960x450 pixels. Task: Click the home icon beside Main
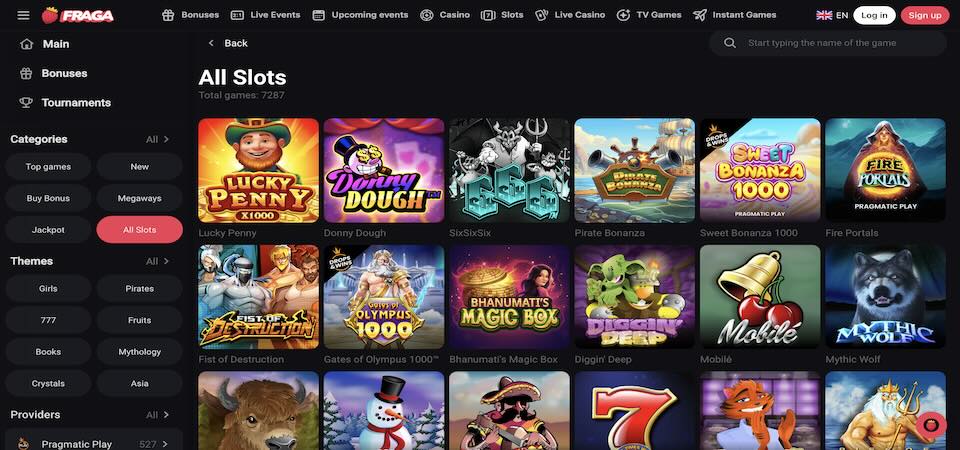(26, 44)
